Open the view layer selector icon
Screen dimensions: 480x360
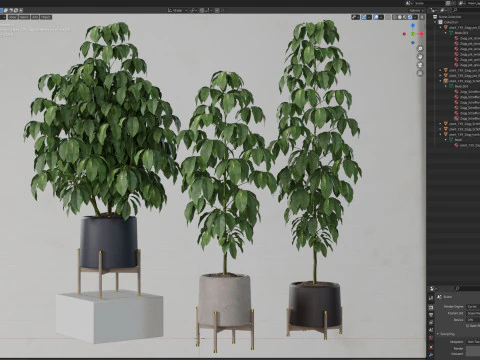462,3
